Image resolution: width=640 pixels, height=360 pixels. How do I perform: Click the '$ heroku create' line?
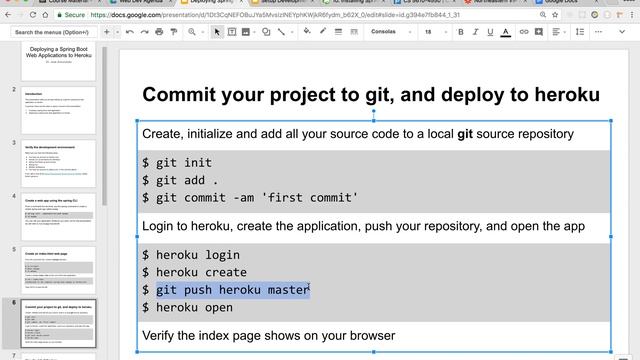coord(194,272)
